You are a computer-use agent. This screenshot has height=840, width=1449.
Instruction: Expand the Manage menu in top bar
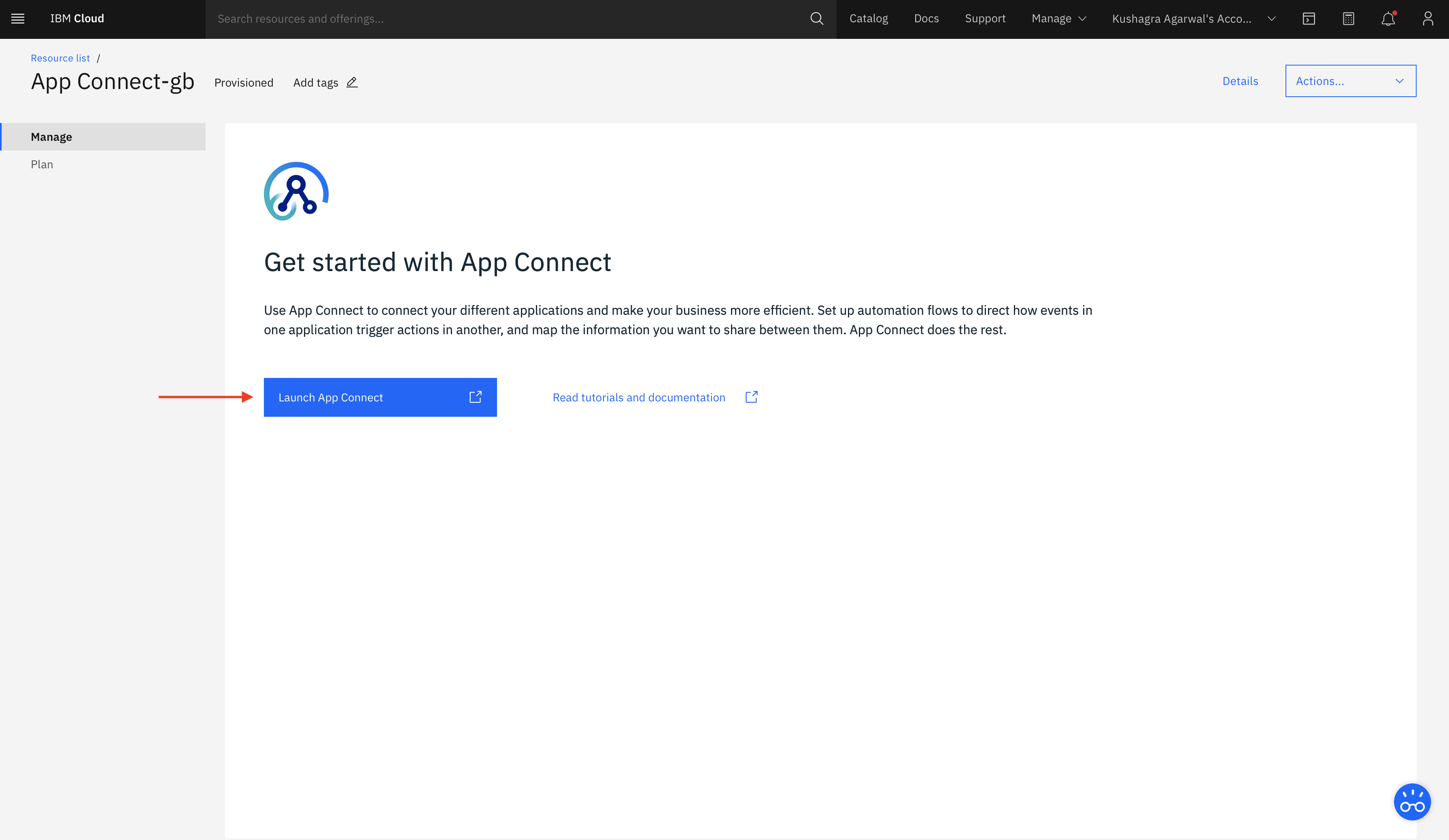pyautogui.click(x=1058, y=18)
